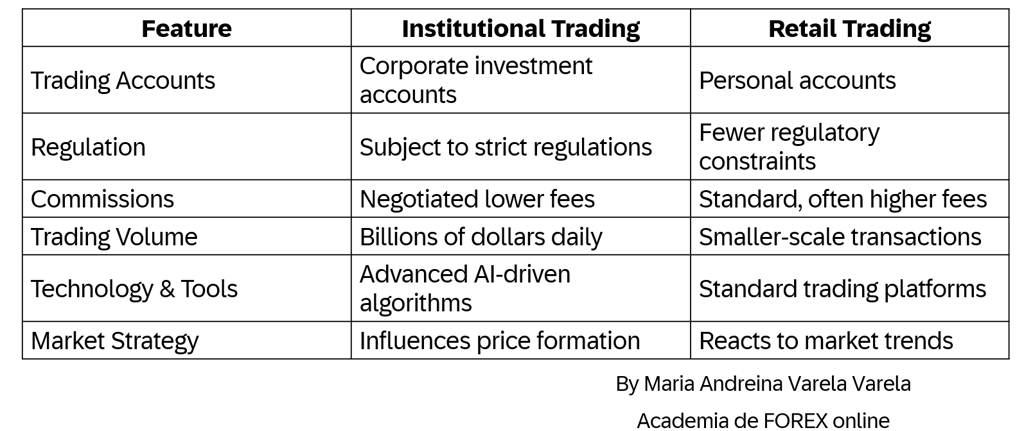The image size is (1024, 431).
Task: Click the Academia de FOREX online text
Action: [x=763, y=420]
